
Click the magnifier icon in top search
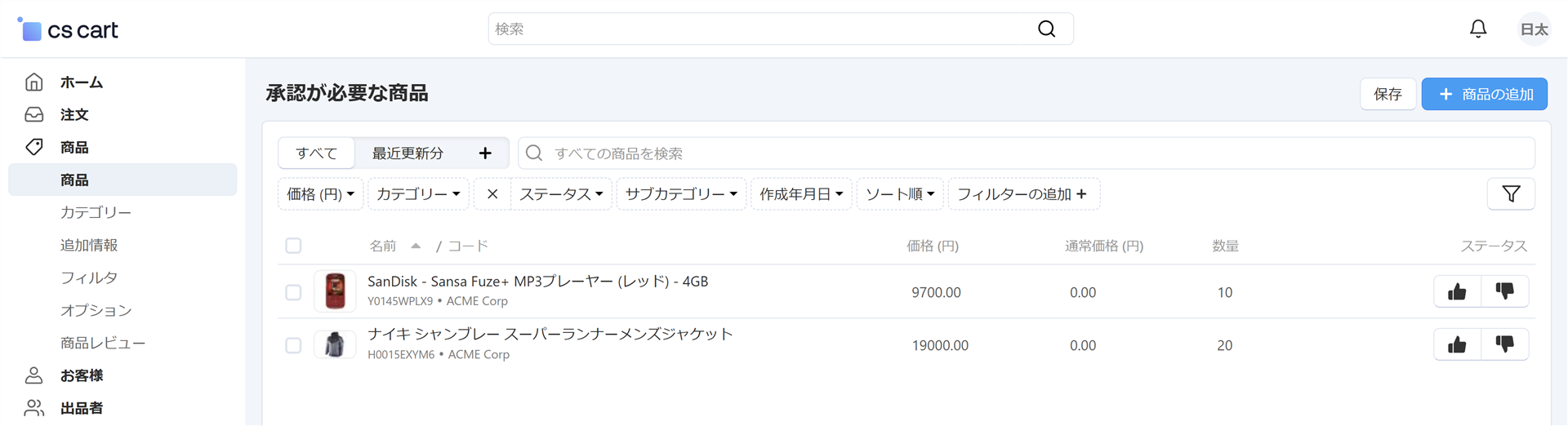[1046, 29]
